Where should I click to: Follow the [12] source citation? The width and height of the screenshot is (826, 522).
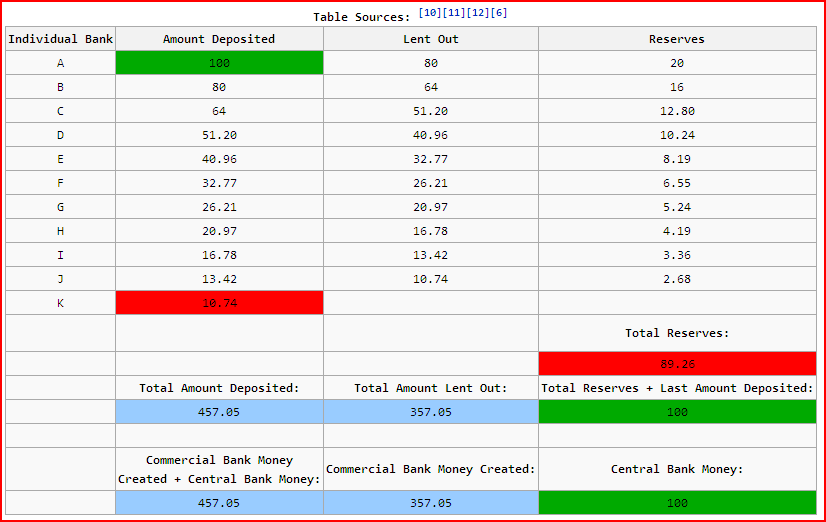click(478, 12)
